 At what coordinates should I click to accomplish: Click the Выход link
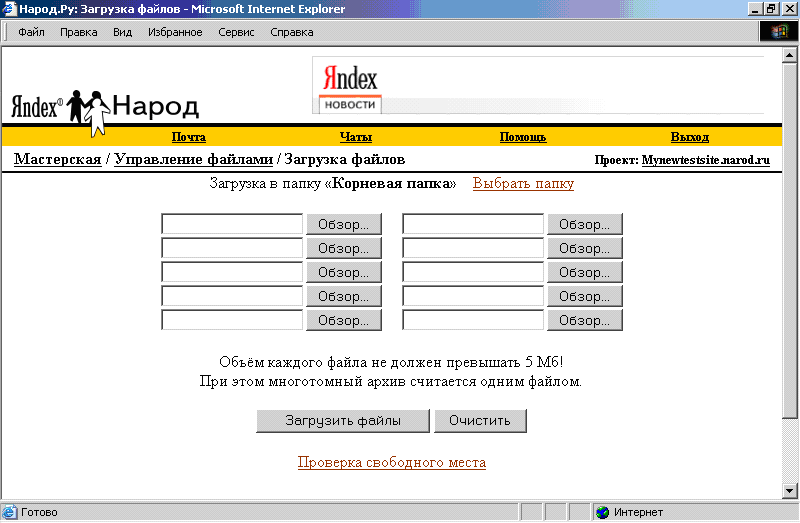pyautogui.click(x=690, y=137)
